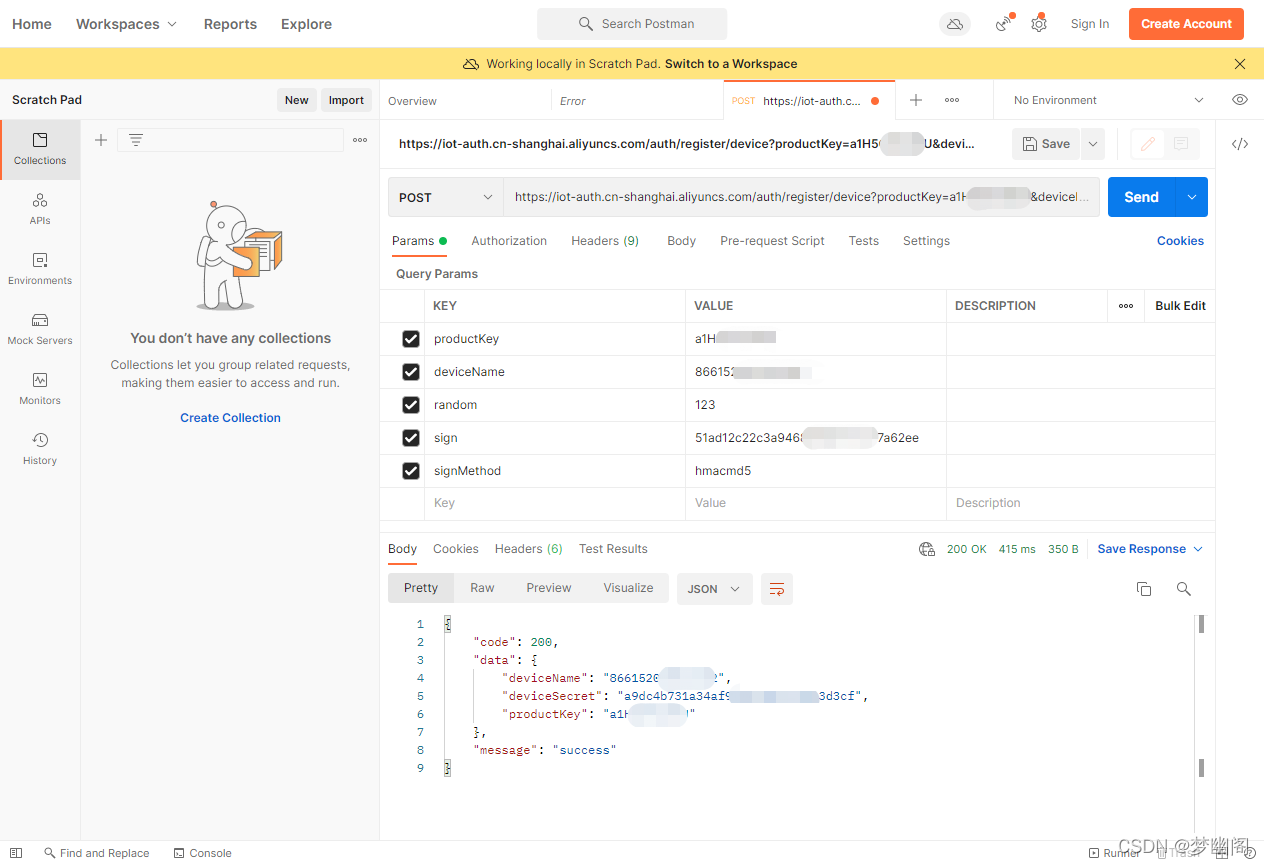
Task: Open the Workspaces dropdown menu
Action: coord(127,24)
